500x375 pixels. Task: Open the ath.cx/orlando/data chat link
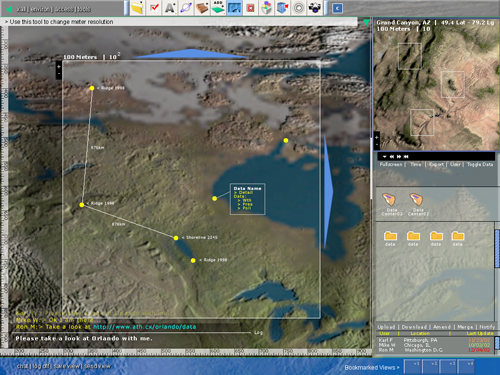(x=144, y=327)
